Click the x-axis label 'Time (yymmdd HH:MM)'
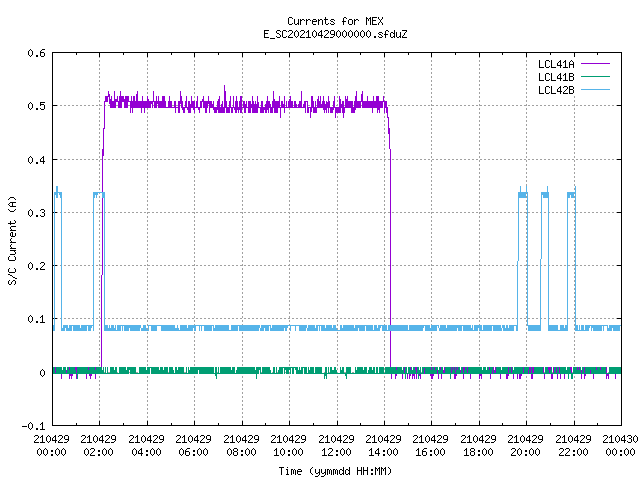 point(335,471)
